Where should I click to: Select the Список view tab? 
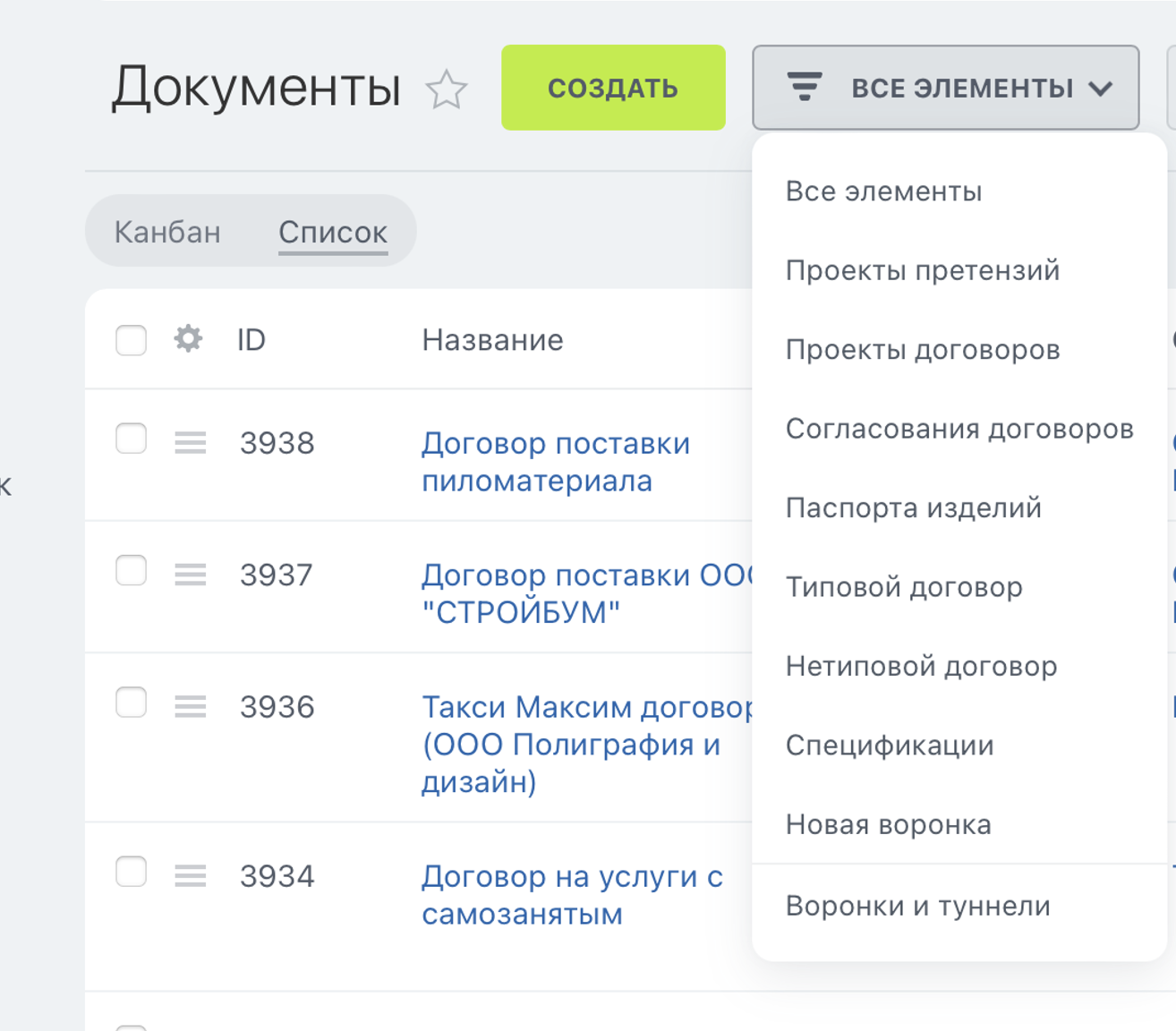tap(332, 231)
